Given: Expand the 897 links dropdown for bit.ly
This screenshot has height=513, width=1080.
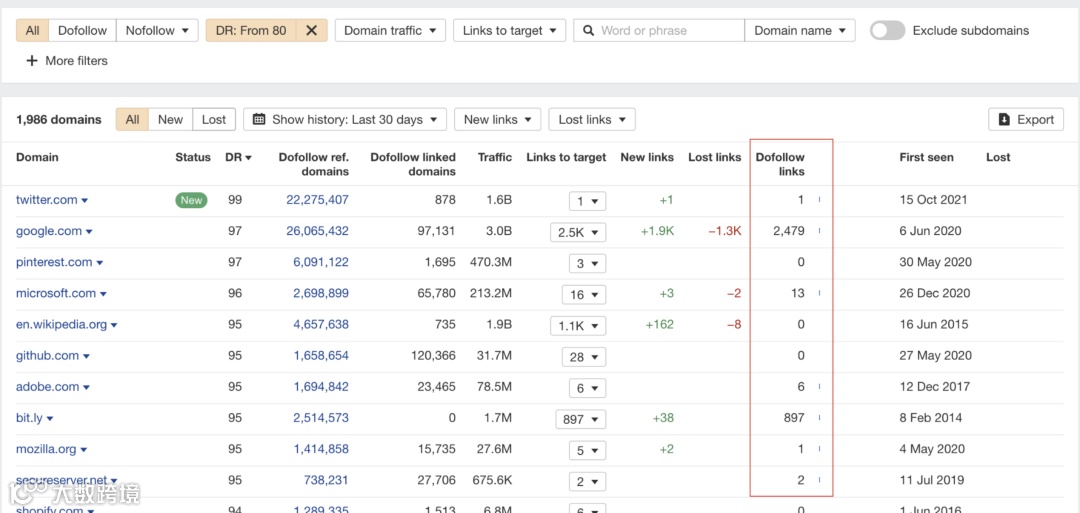Looking at the screenshot, I should [x=580, y=419].
